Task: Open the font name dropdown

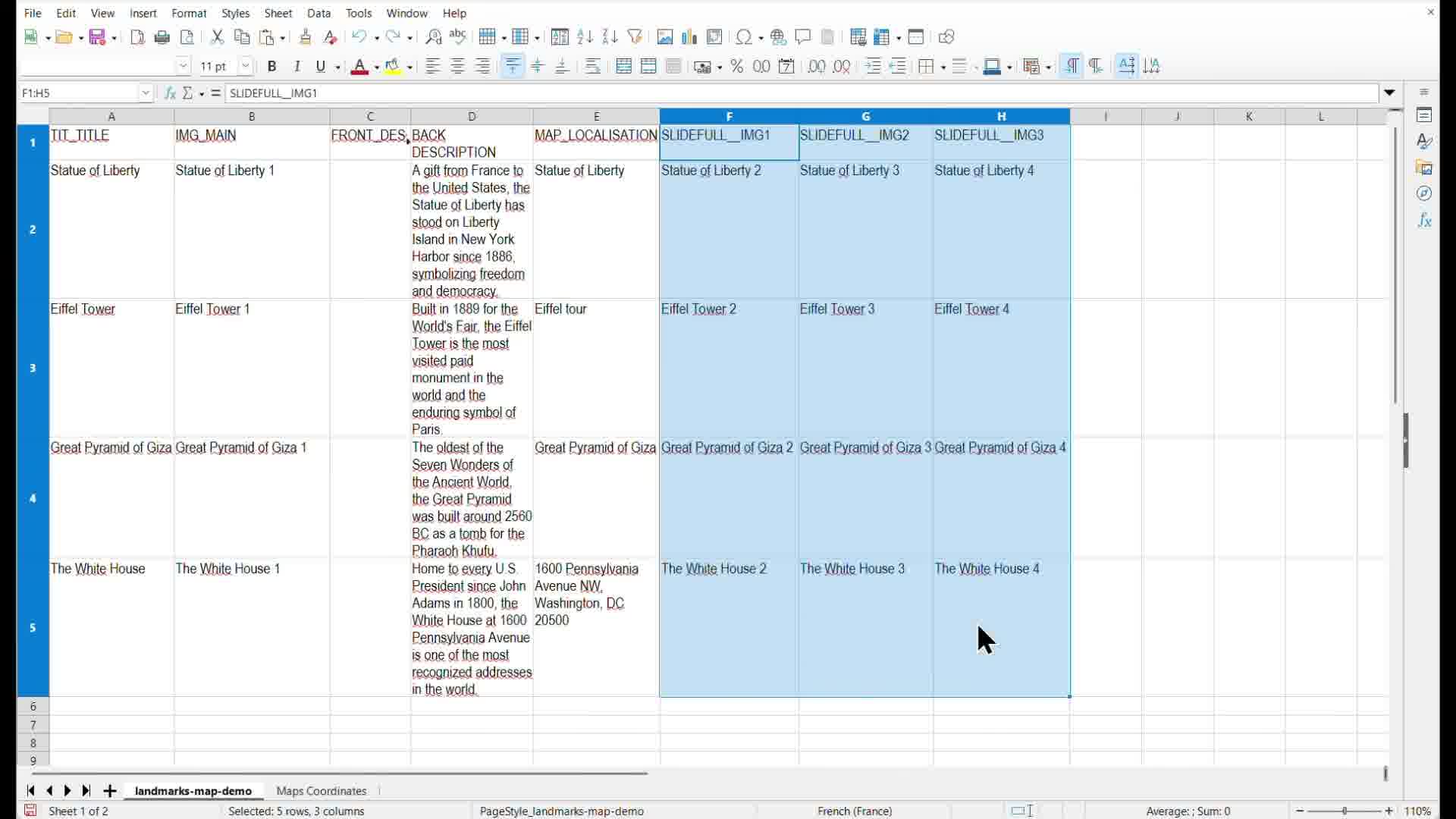Action: click(183, 67)
